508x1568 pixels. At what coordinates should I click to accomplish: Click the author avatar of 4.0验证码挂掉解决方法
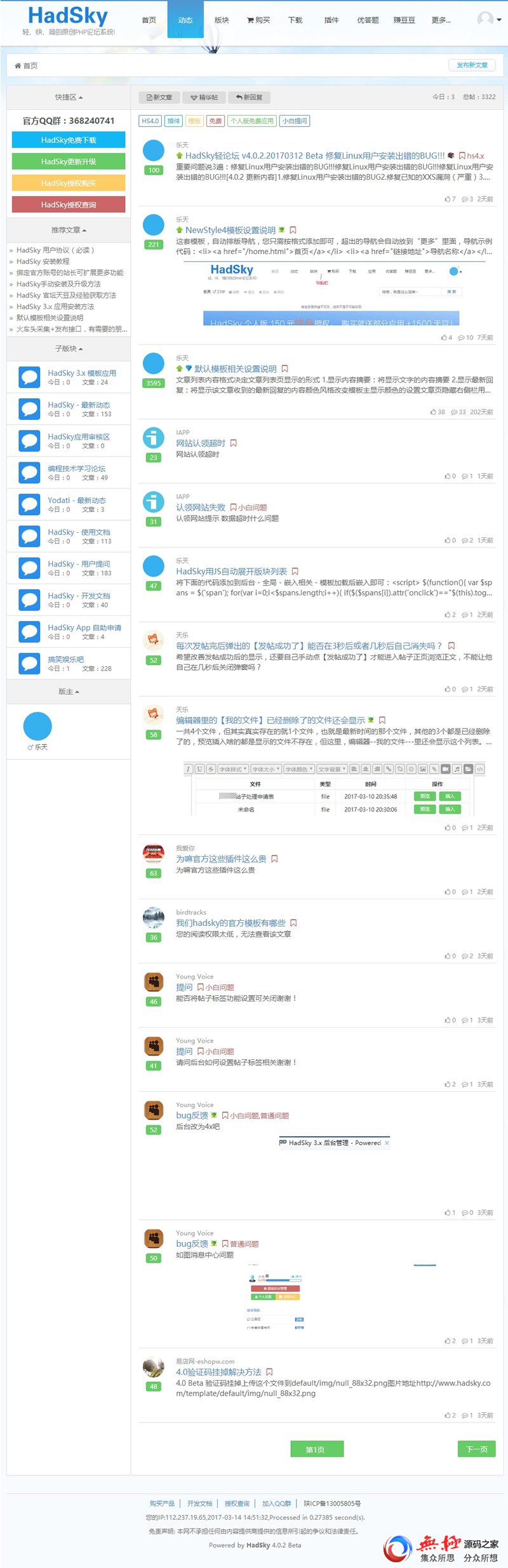(153, 1367)
